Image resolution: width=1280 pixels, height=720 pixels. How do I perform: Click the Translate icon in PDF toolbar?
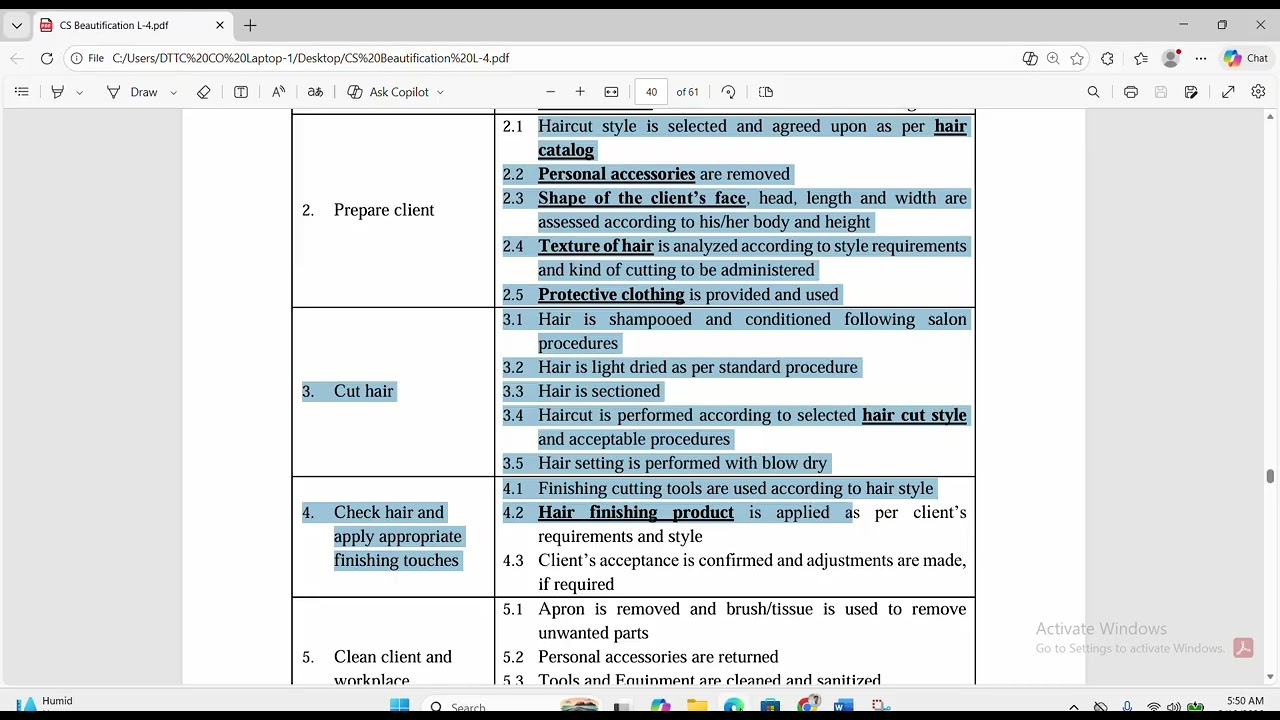pos(315,92)
